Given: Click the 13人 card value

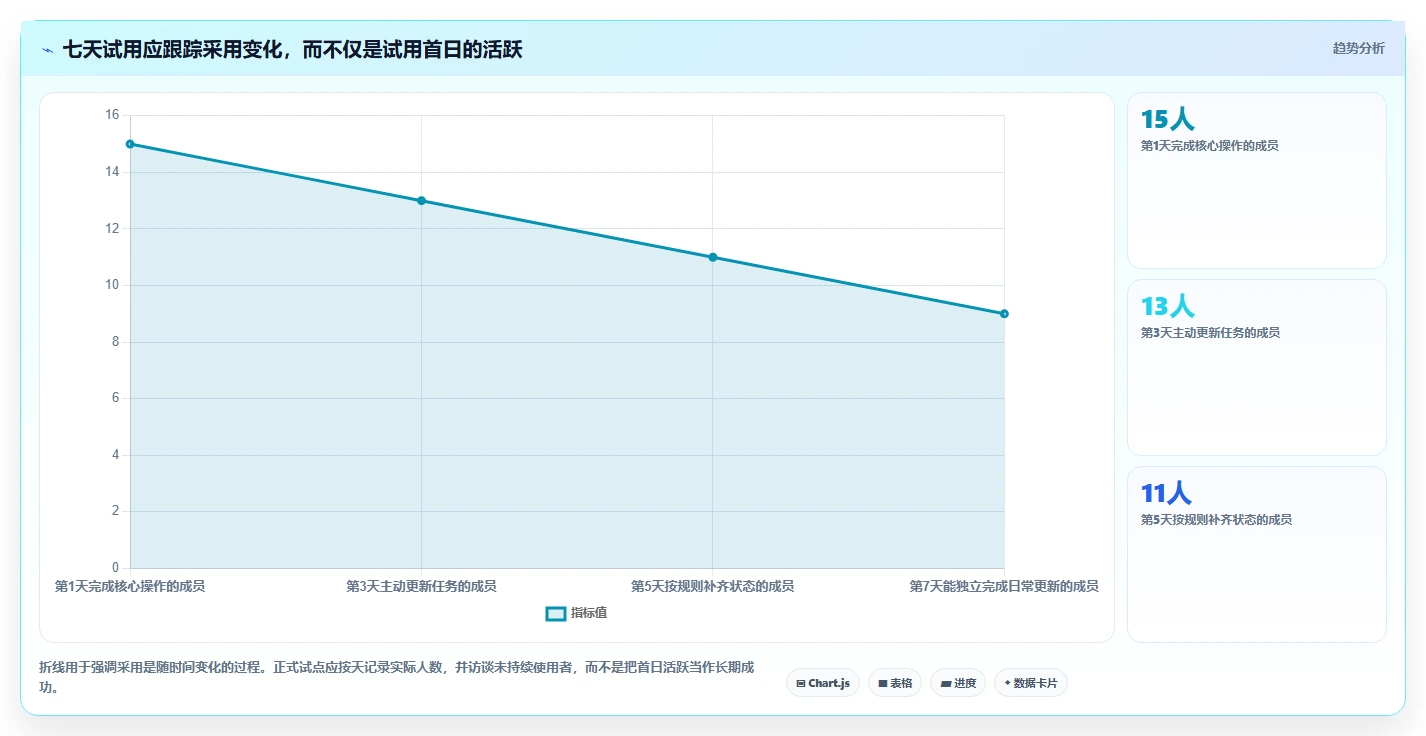Looking at the screenshot, I should point(1167,306).
